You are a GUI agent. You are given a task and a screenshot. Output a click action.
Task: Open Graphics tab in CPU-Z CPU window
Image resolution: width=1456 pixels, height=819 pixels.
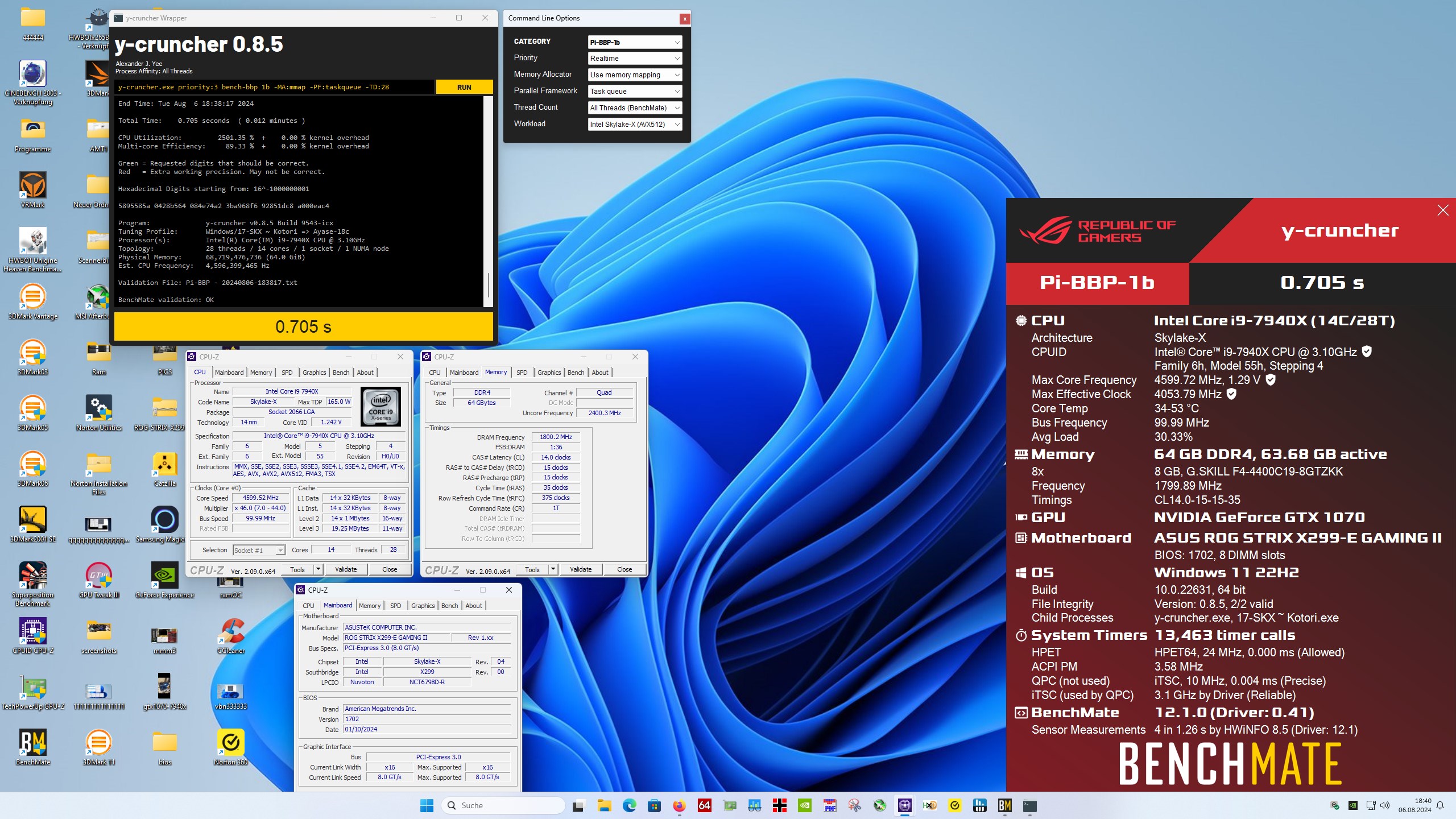pyautogui.click(x=314, y=373)
